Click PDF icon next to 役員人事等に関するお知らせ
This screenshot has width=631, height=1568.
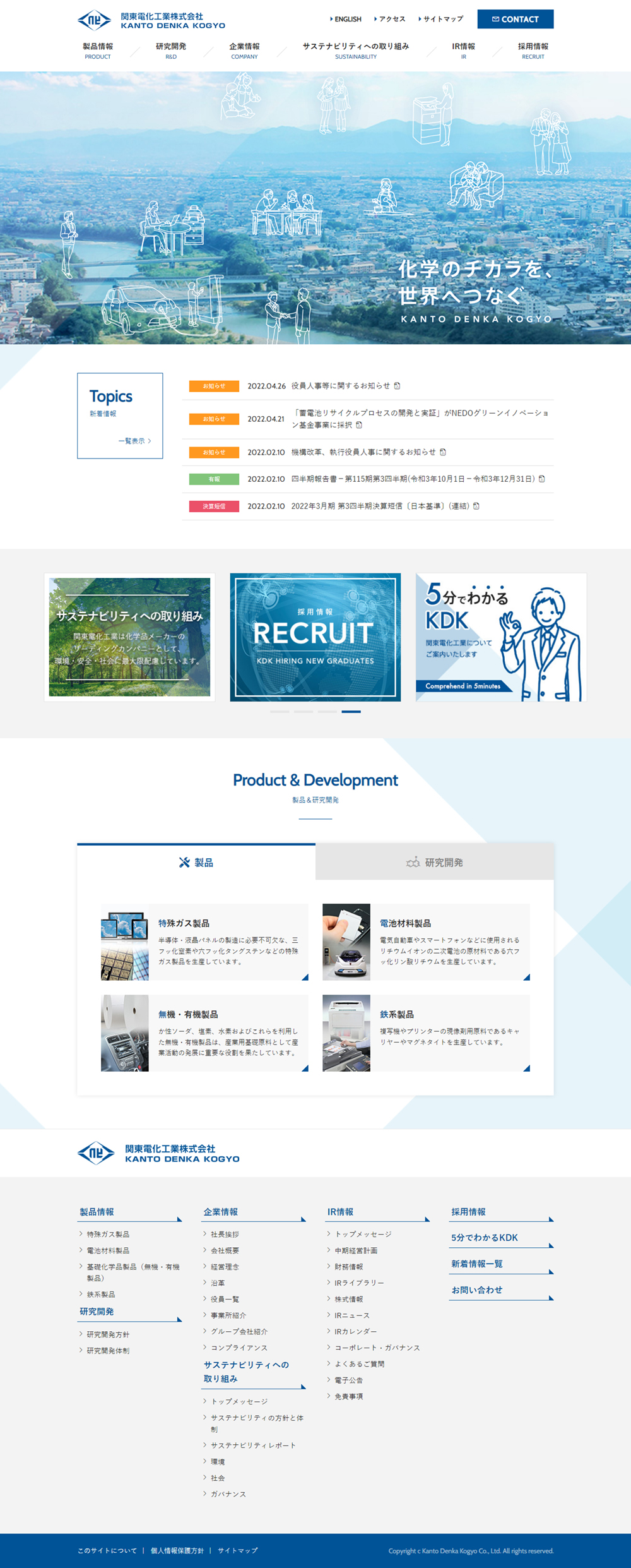coord(398,386)
